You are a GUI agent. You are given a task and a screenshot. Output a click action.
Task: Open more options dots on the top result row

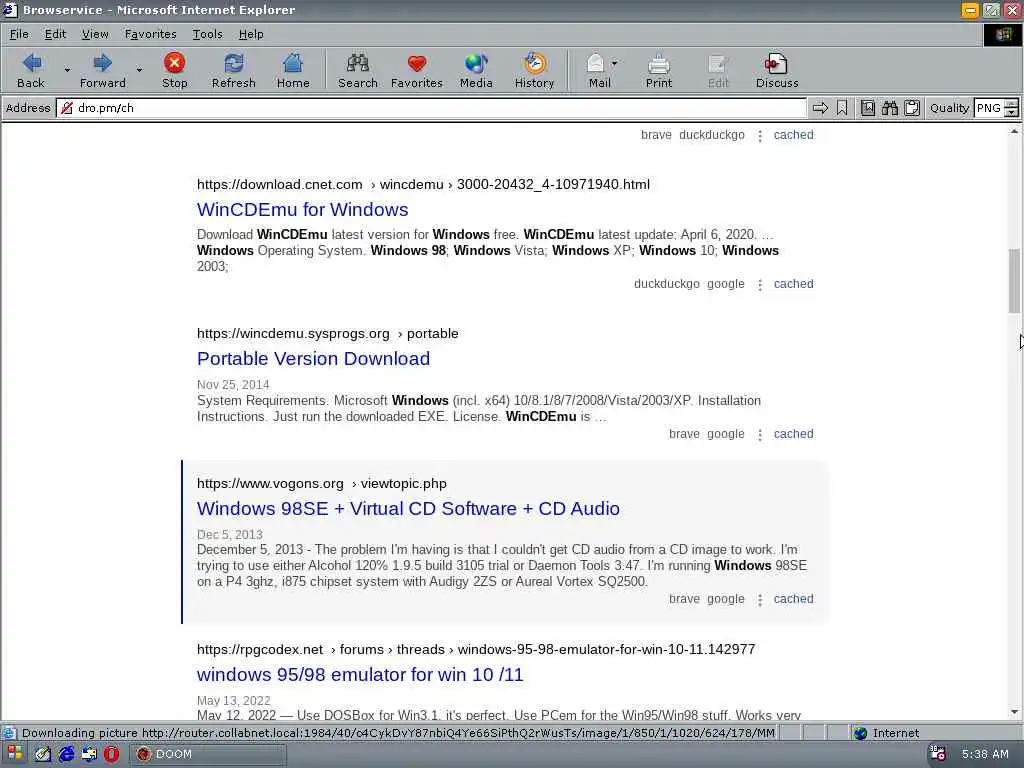pos(760,136)
